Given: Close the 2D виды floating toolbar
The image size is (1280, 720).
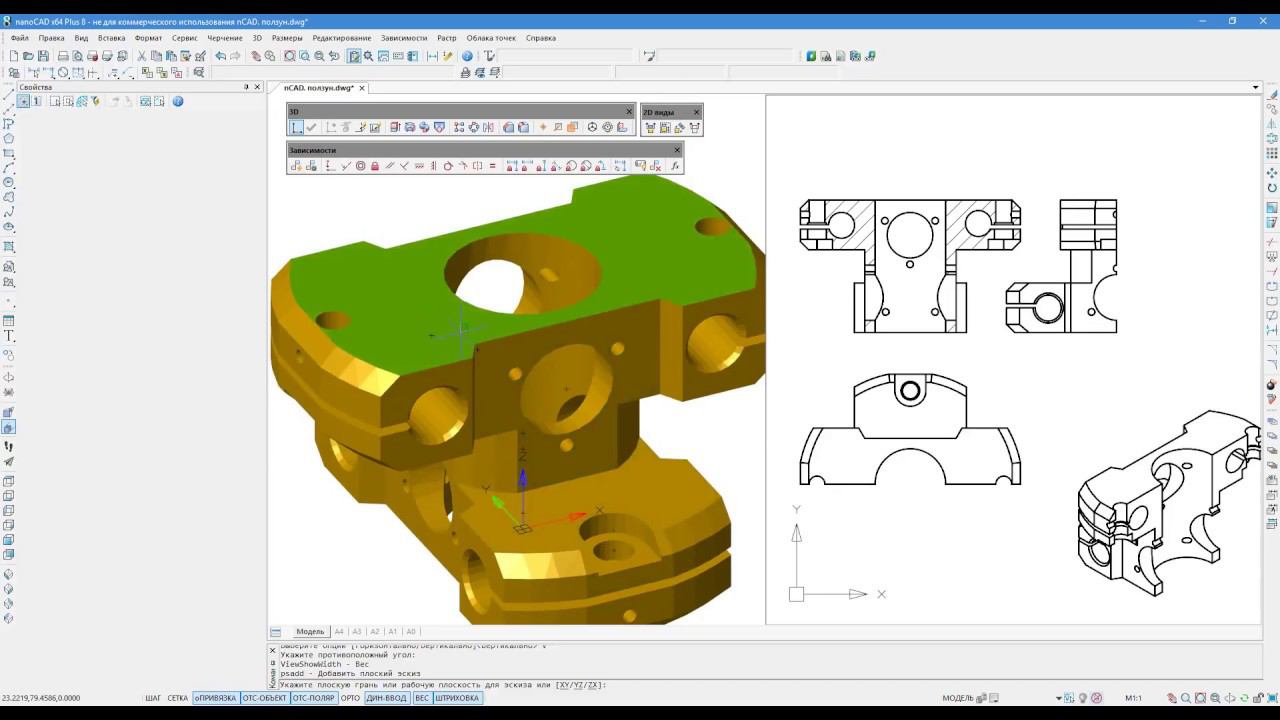Looking at the screenshot, I should coord(697,111).
